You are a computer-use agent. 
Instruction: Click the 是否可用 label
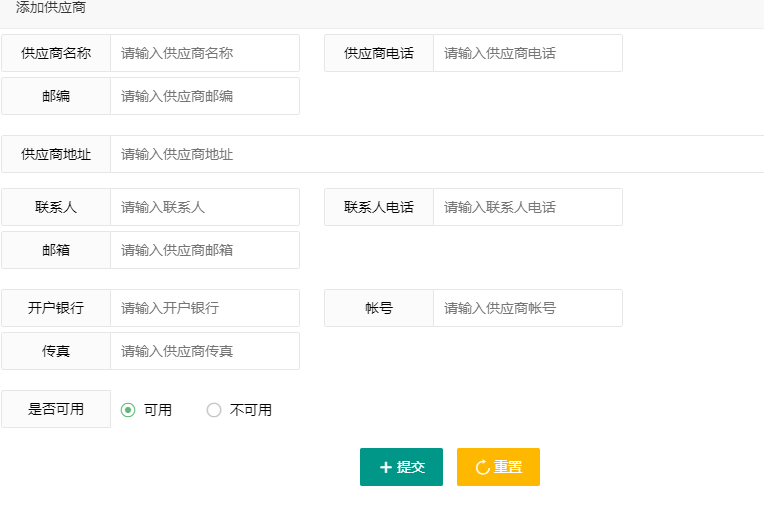[x=56, y=409]
